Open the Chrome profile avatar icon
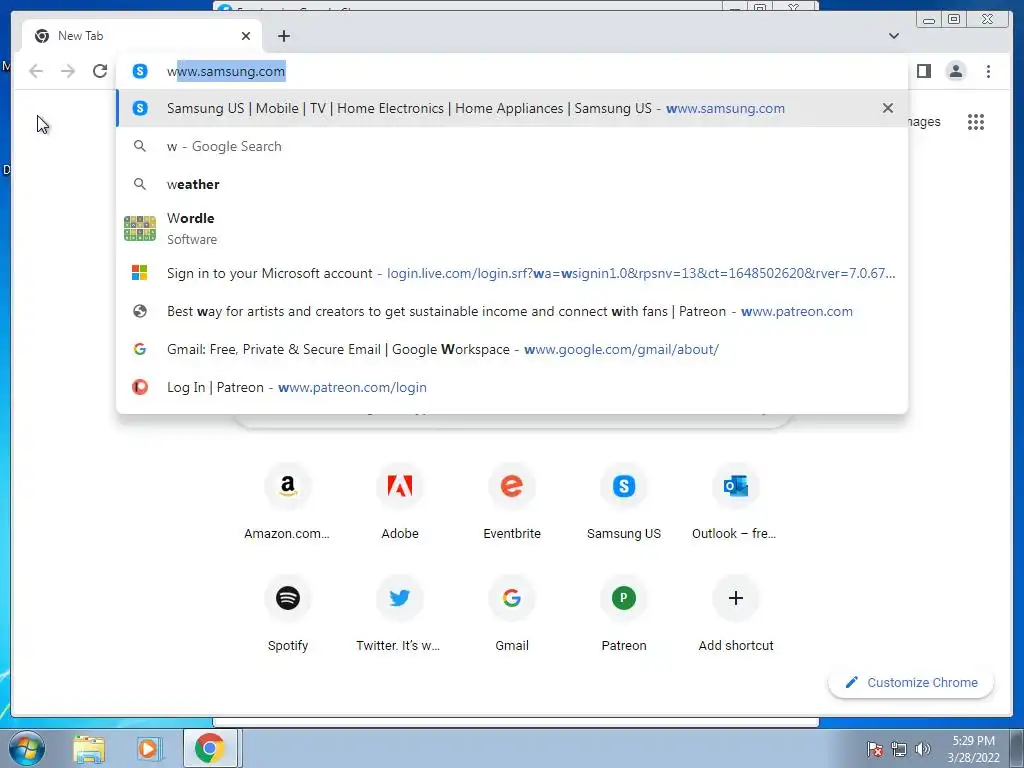Viewport: 1024px width, 768px height. pos(955,71)
